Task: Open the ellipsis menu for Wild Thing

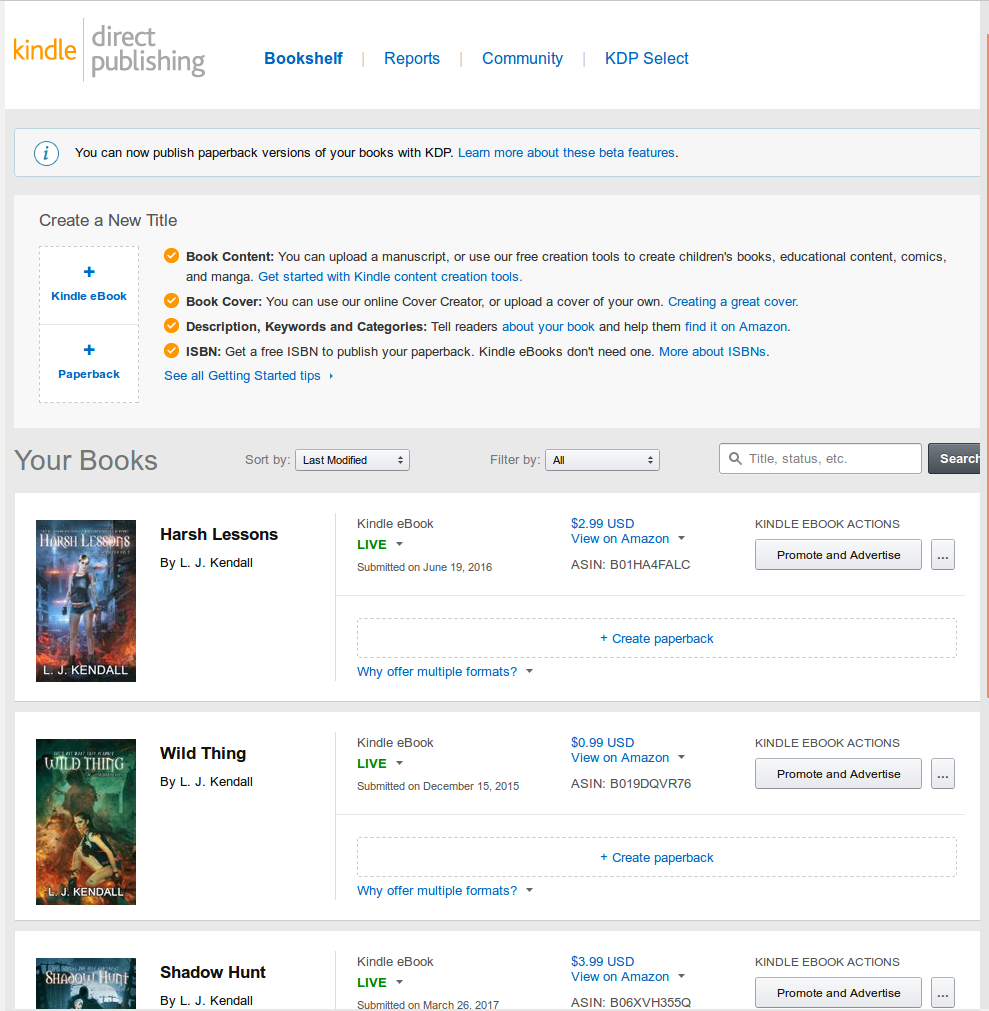Action: 943,774
